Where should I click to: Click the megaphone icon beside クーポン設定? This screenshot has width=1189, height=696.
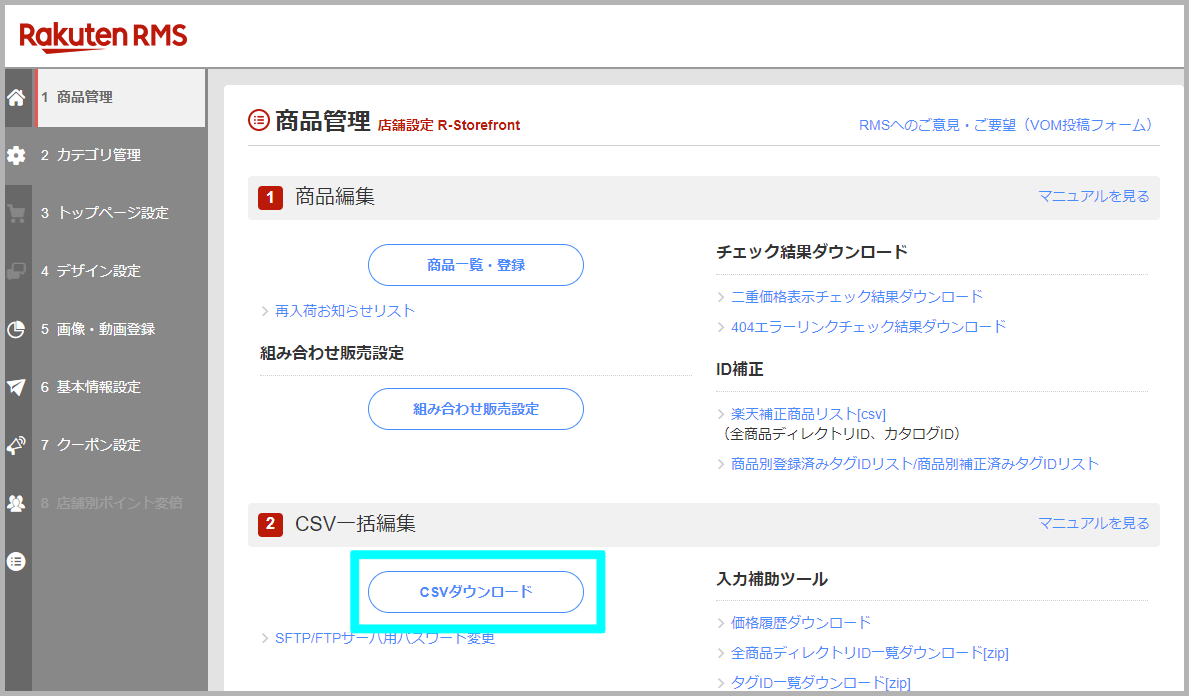(x=16, y=445)
